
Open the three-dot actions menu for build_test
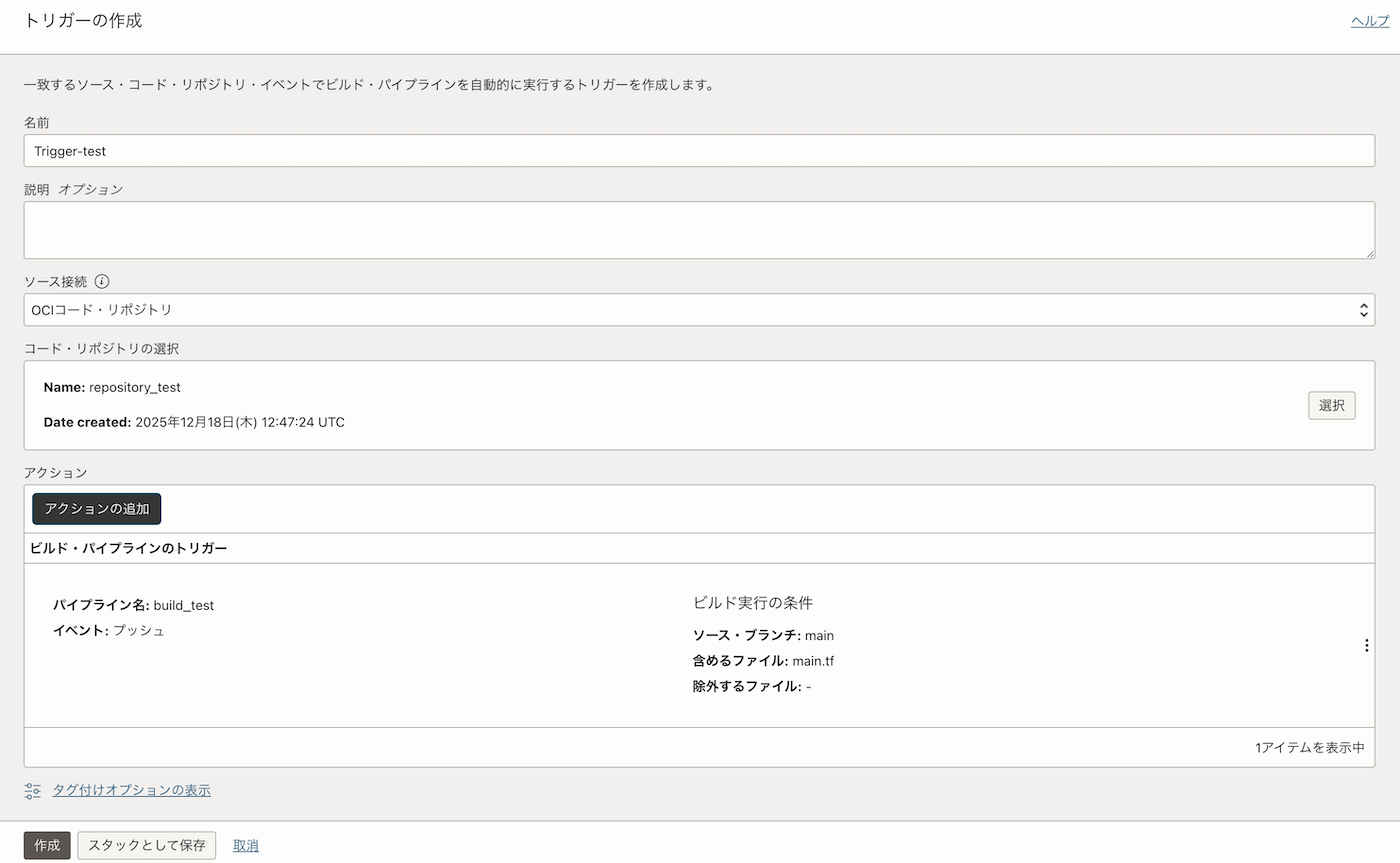tap(1366, 646)
